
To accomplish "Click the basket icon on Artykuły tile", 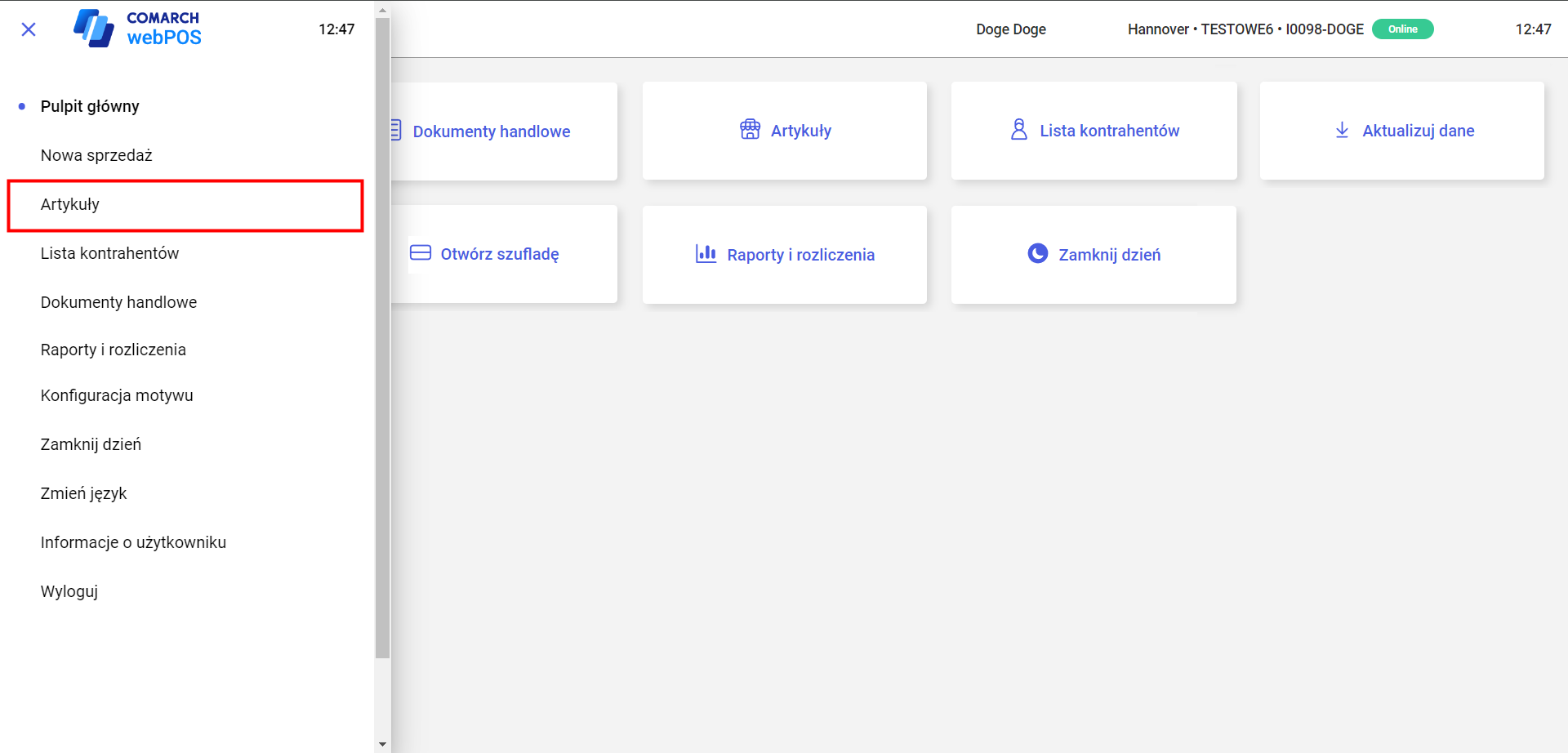I will coord(750,130).
